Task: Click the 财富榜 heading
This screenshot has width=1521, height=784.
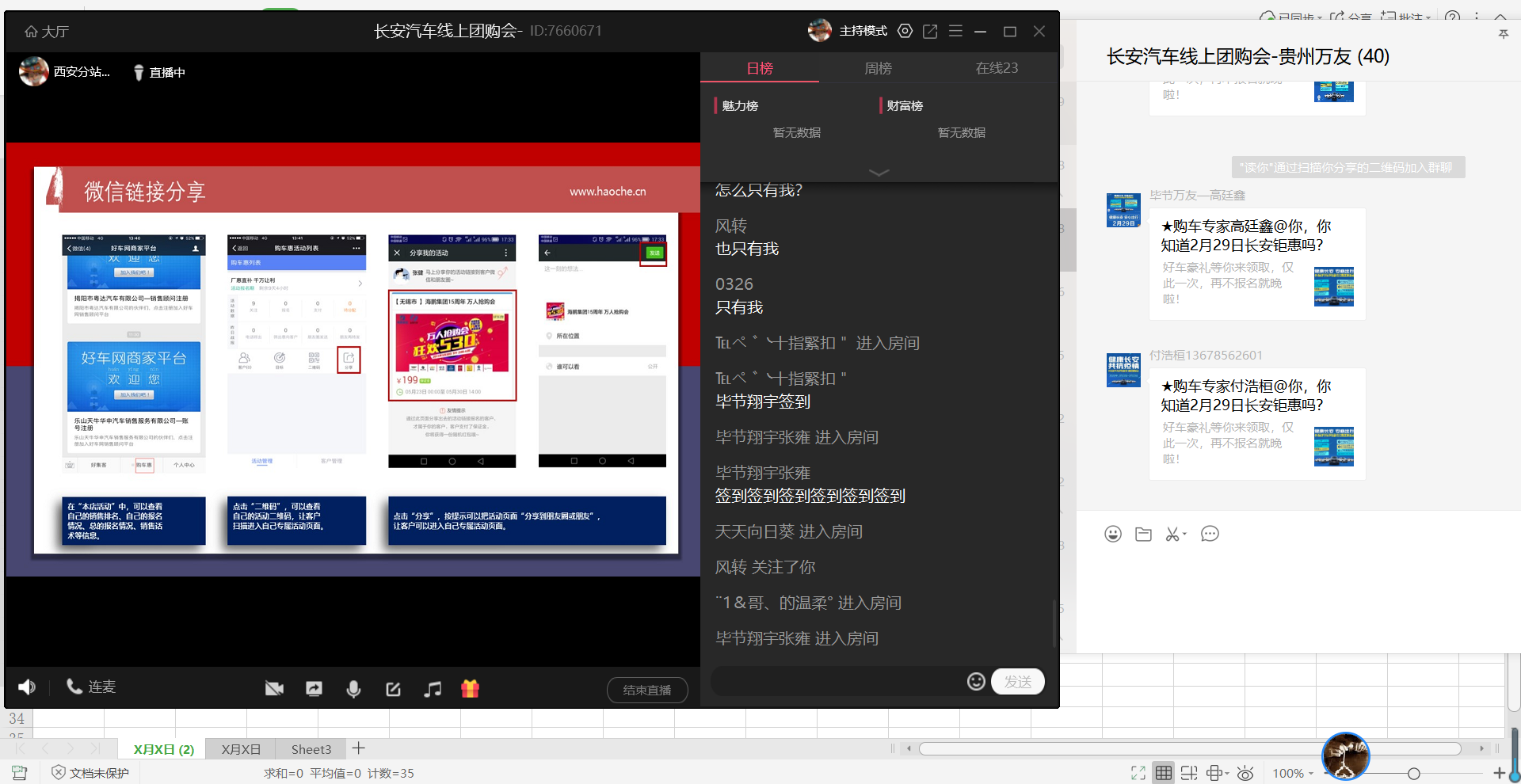Action: coord(904,106)
